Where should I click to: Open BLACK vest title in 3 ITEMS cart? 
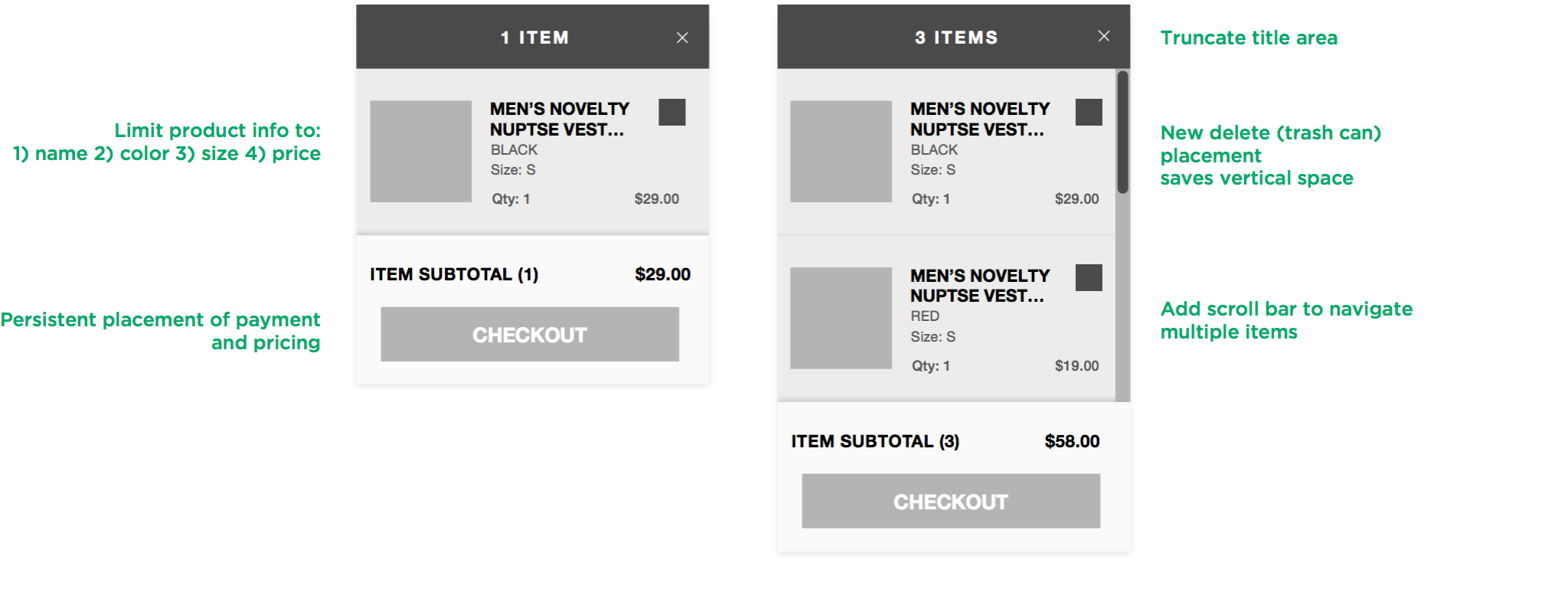pyautogui.click(x=980, y=119)
